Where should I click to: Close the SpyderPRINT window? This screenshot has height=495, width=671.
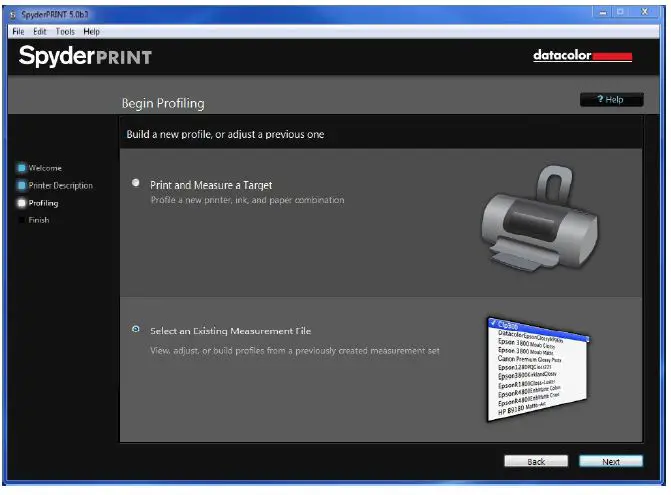644,12
